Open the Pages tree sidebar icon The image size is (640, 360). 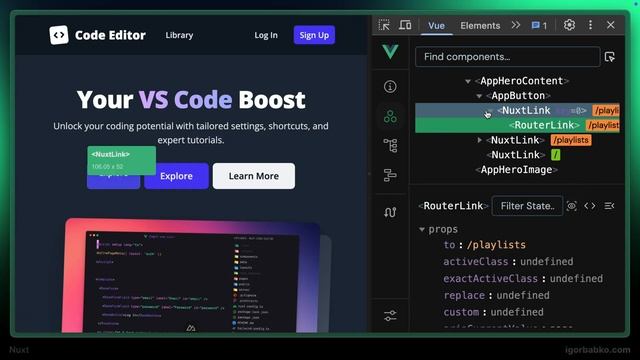coord(390,145)
